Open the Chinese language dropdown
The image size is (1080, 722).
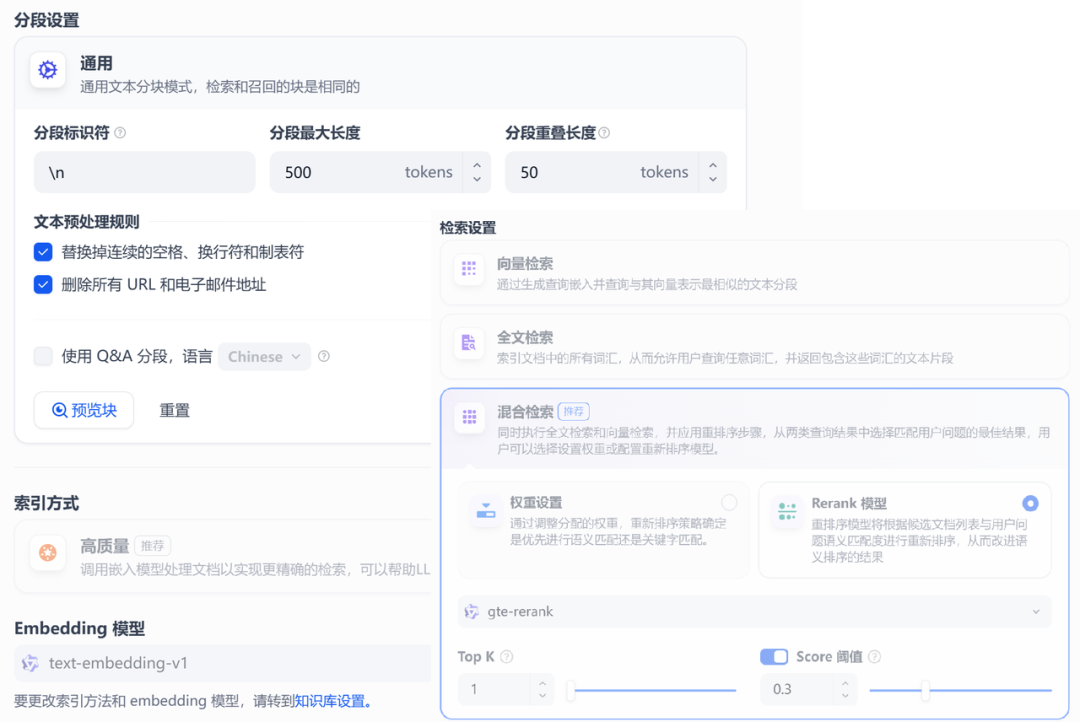click(x=264, y=356)
